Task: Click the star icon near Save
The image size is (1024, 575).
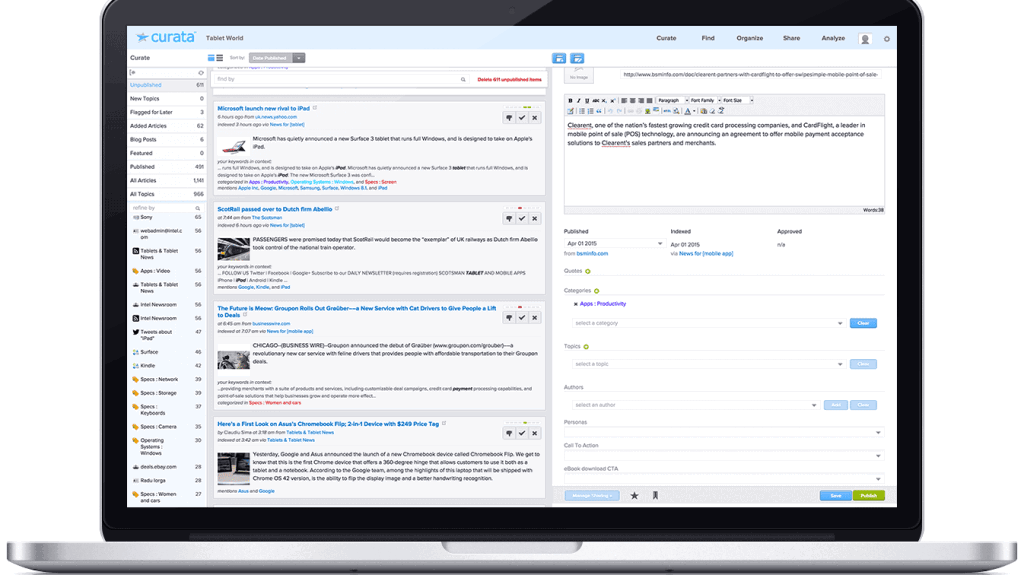Action: [634, 496]
